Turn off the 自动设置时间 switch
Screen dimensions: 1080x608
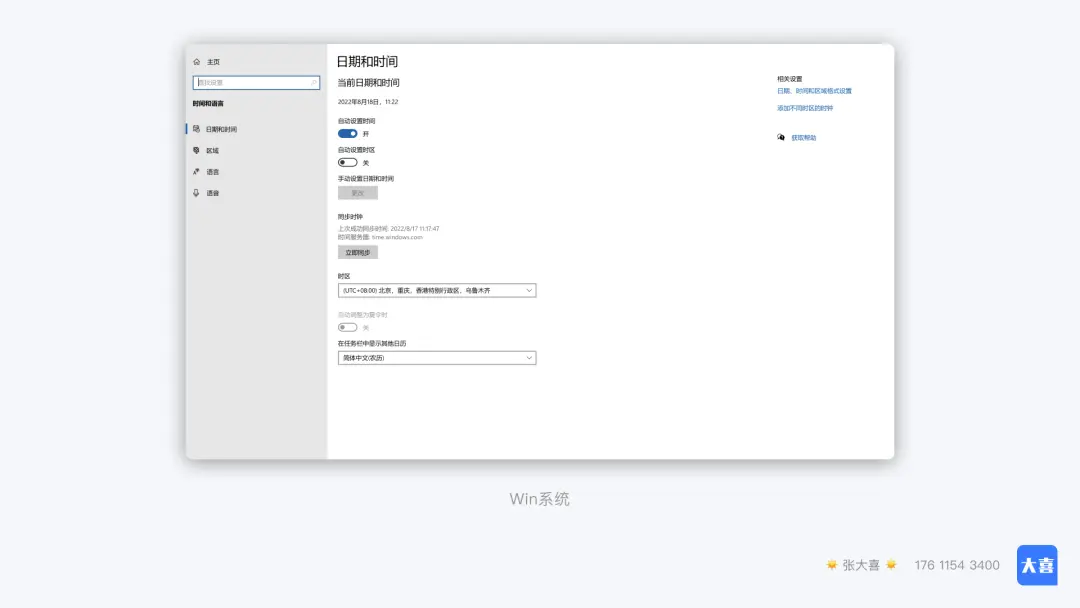pos(348,134)
